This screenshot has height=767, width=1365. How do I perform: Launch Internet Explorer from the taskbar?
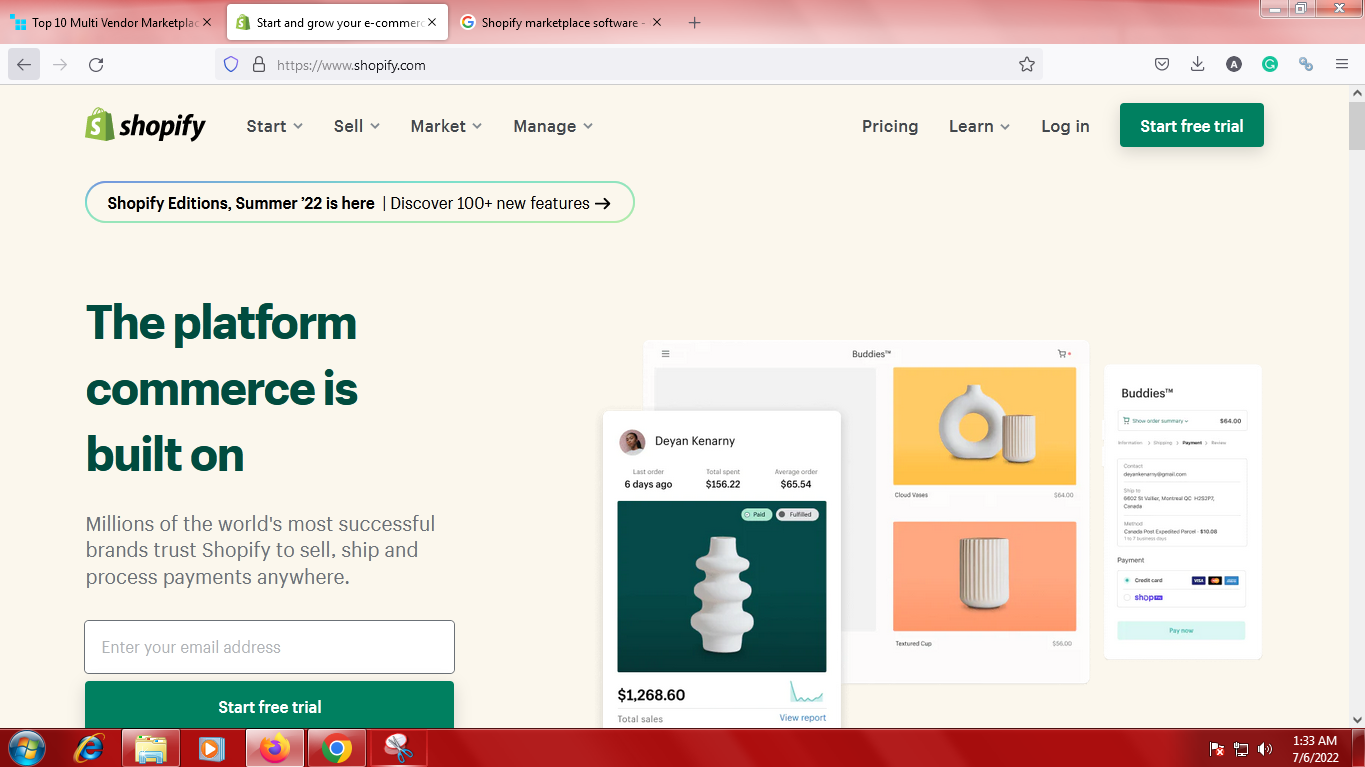(91, 748)
